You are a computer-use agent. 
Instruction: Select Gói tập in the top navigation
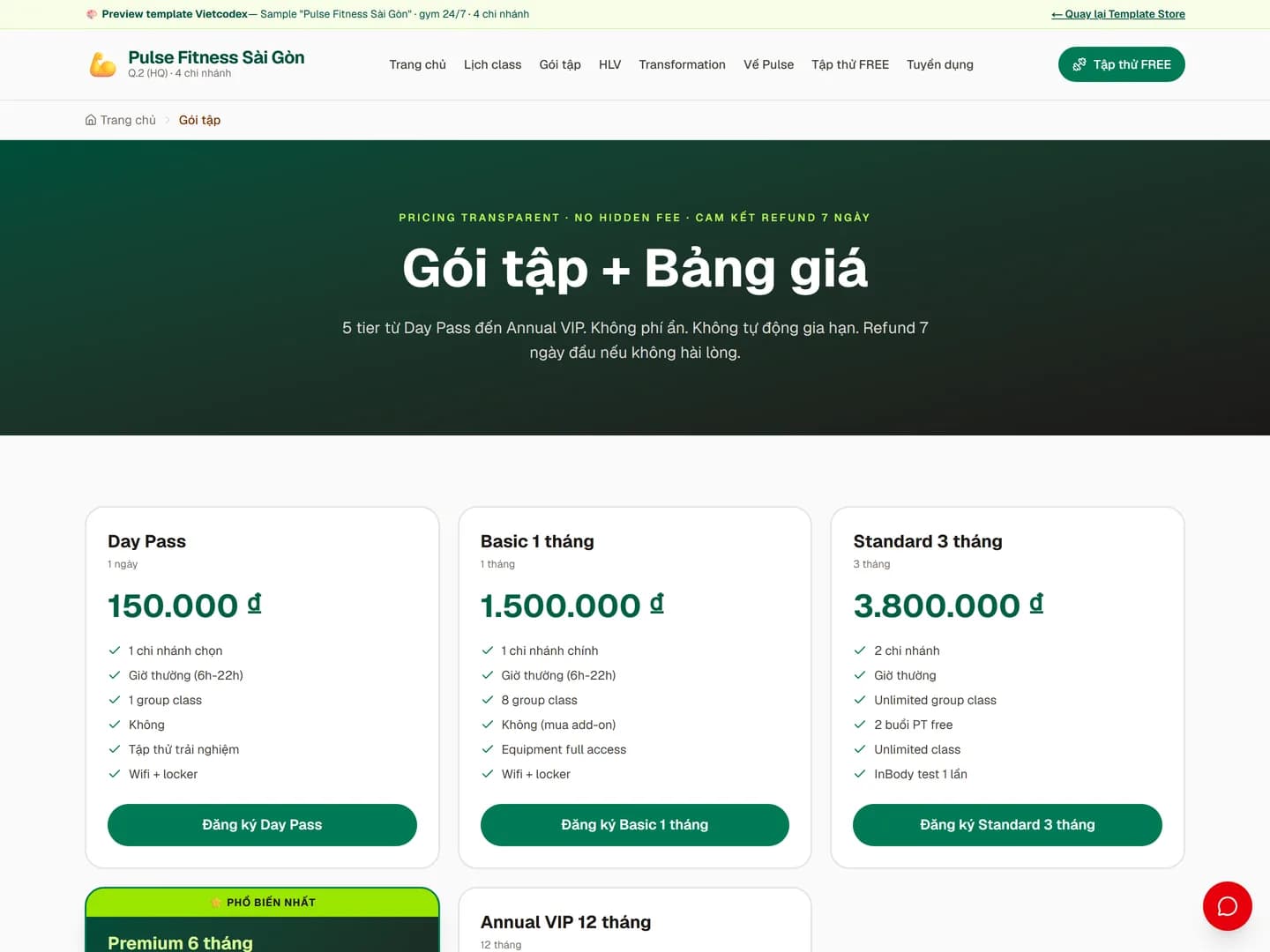pyautogui.click(x=560, y=64)
